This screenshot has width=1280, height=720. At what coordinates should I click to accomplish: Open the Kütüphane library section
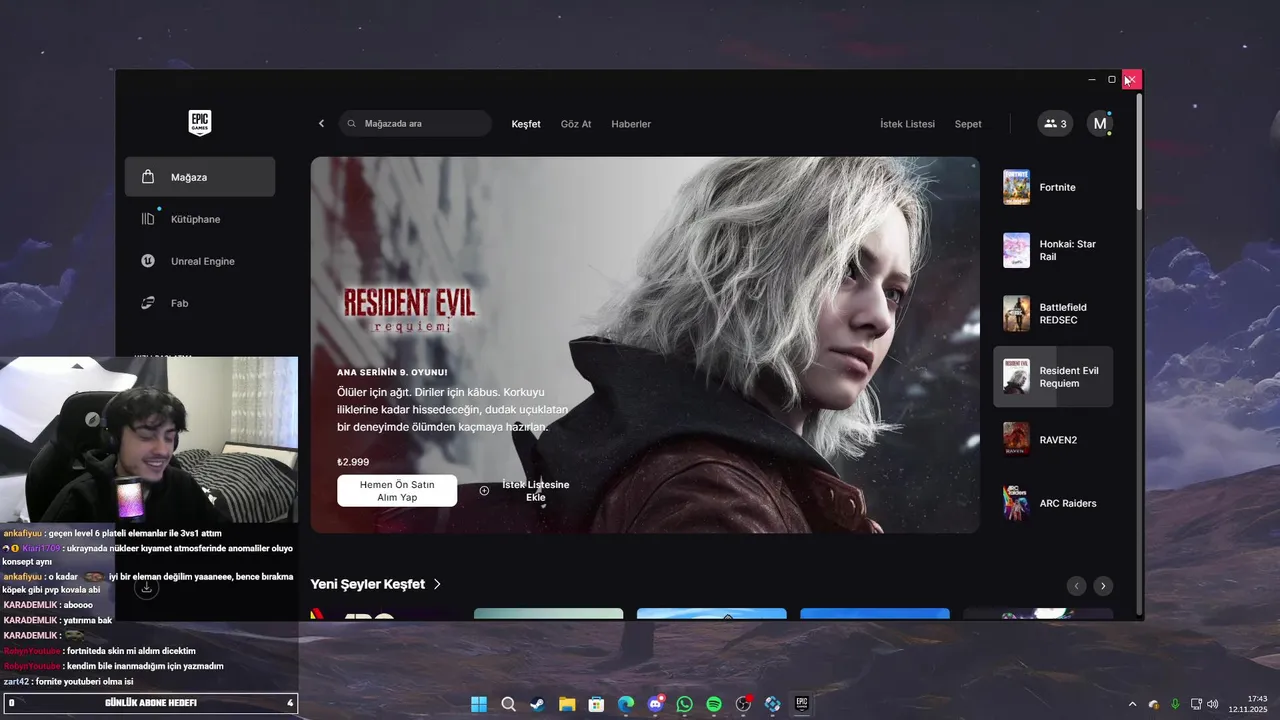click(x=200, y=219)
